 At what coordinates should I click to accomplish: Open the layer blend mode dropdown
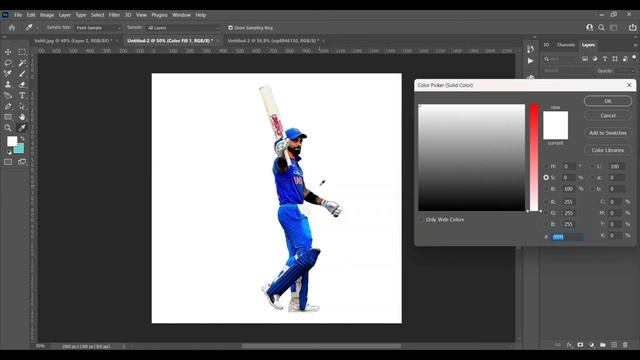tap(568, 71)
